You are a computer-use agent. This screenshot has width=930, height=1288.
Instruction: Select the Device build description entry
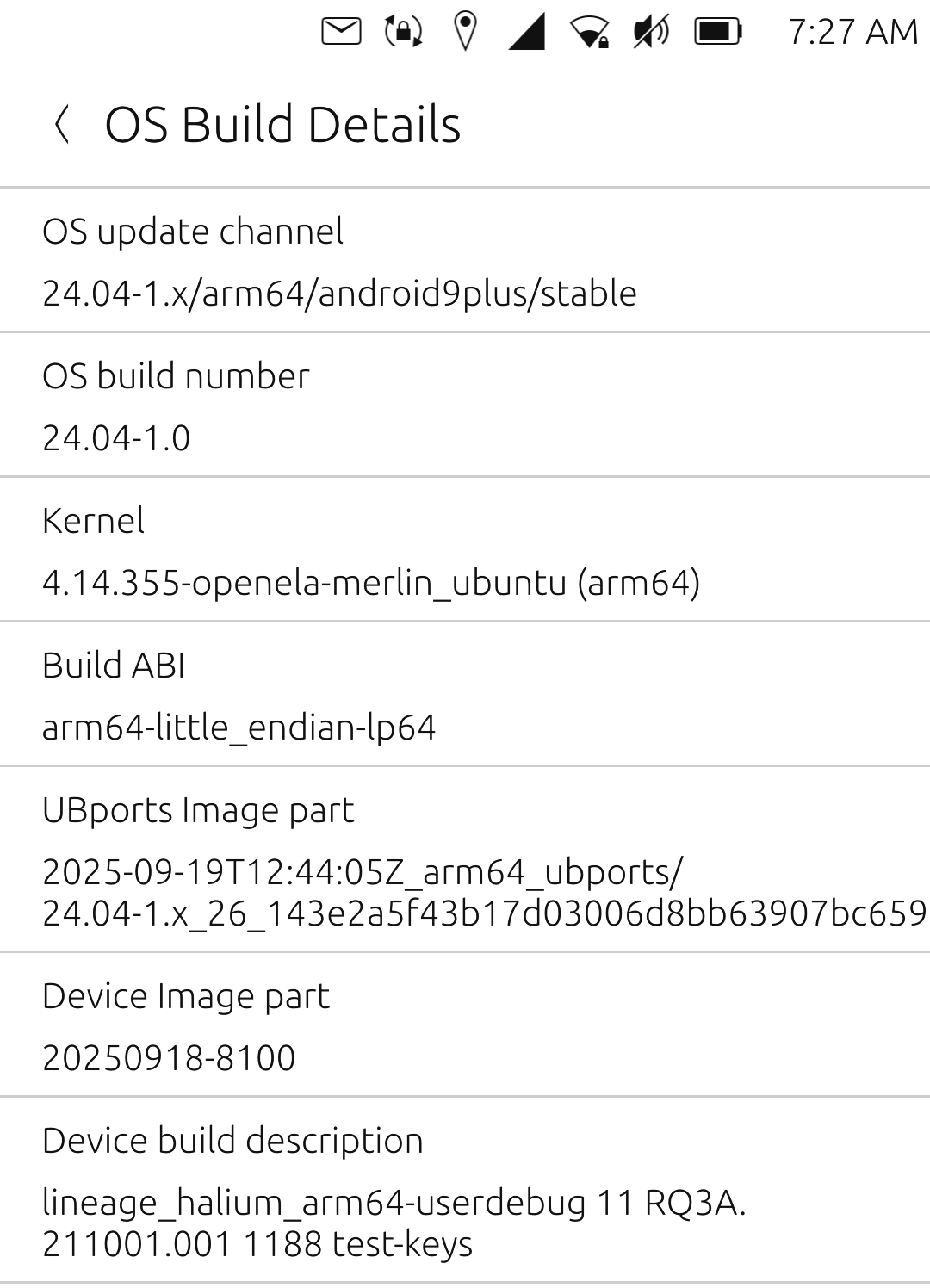pyautogui.click(x=465, y=1190)
